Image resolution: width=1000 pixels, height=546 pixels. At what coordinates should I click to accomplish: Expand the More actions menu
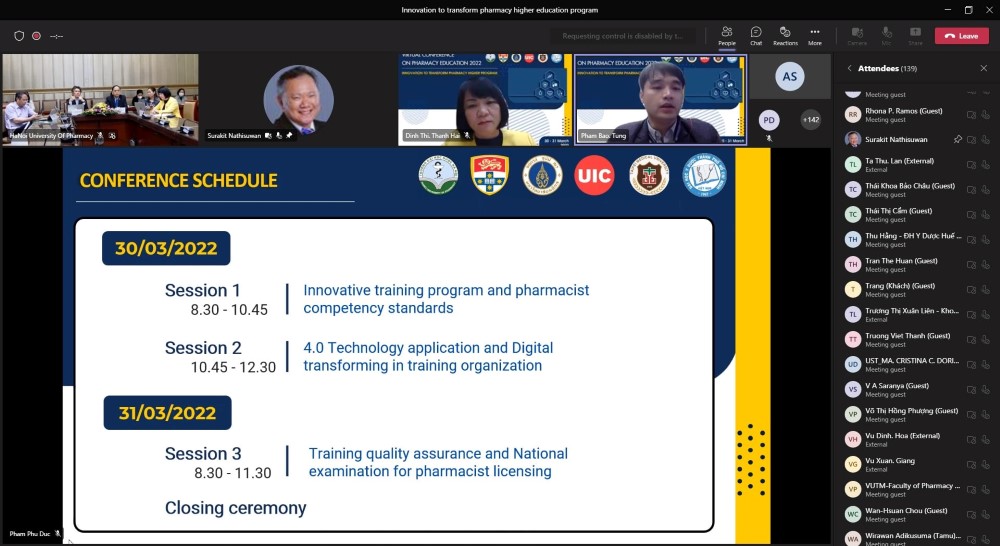point(815,35)
